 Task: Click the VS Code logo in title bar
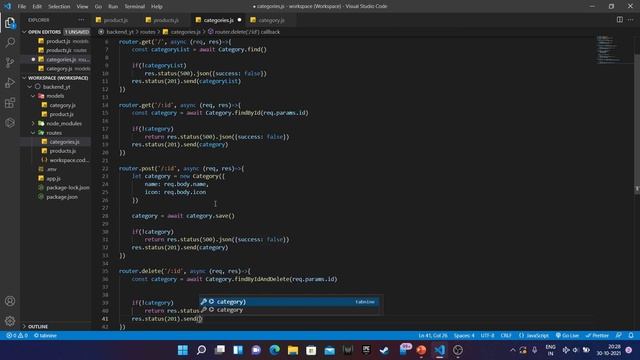[x=7, y=6]
